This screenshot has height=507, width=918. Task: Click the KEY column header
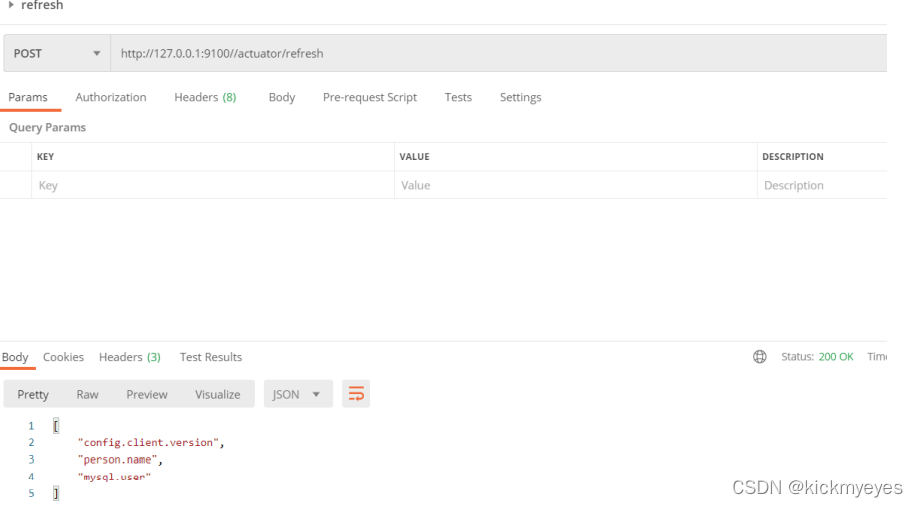(45, 156)
